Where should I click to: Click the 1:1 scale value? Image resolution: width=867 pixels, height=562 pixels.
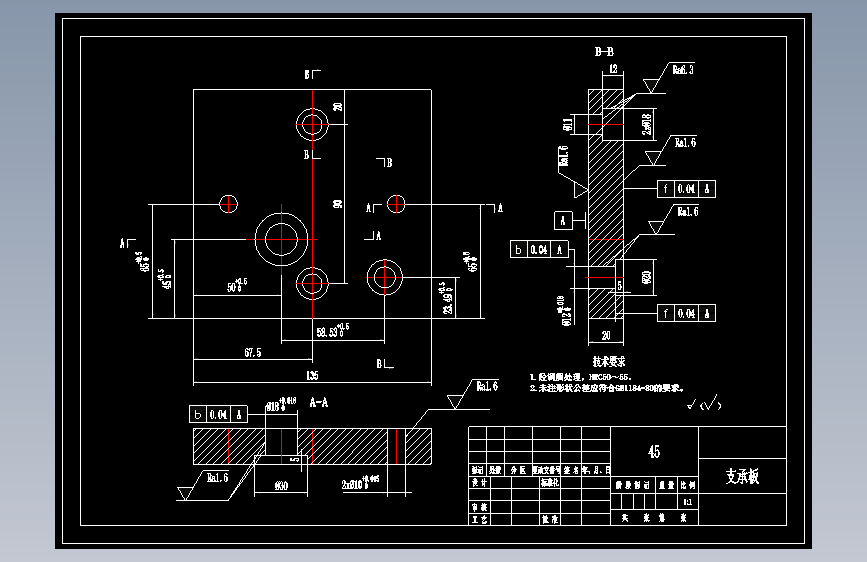[687, 502]
